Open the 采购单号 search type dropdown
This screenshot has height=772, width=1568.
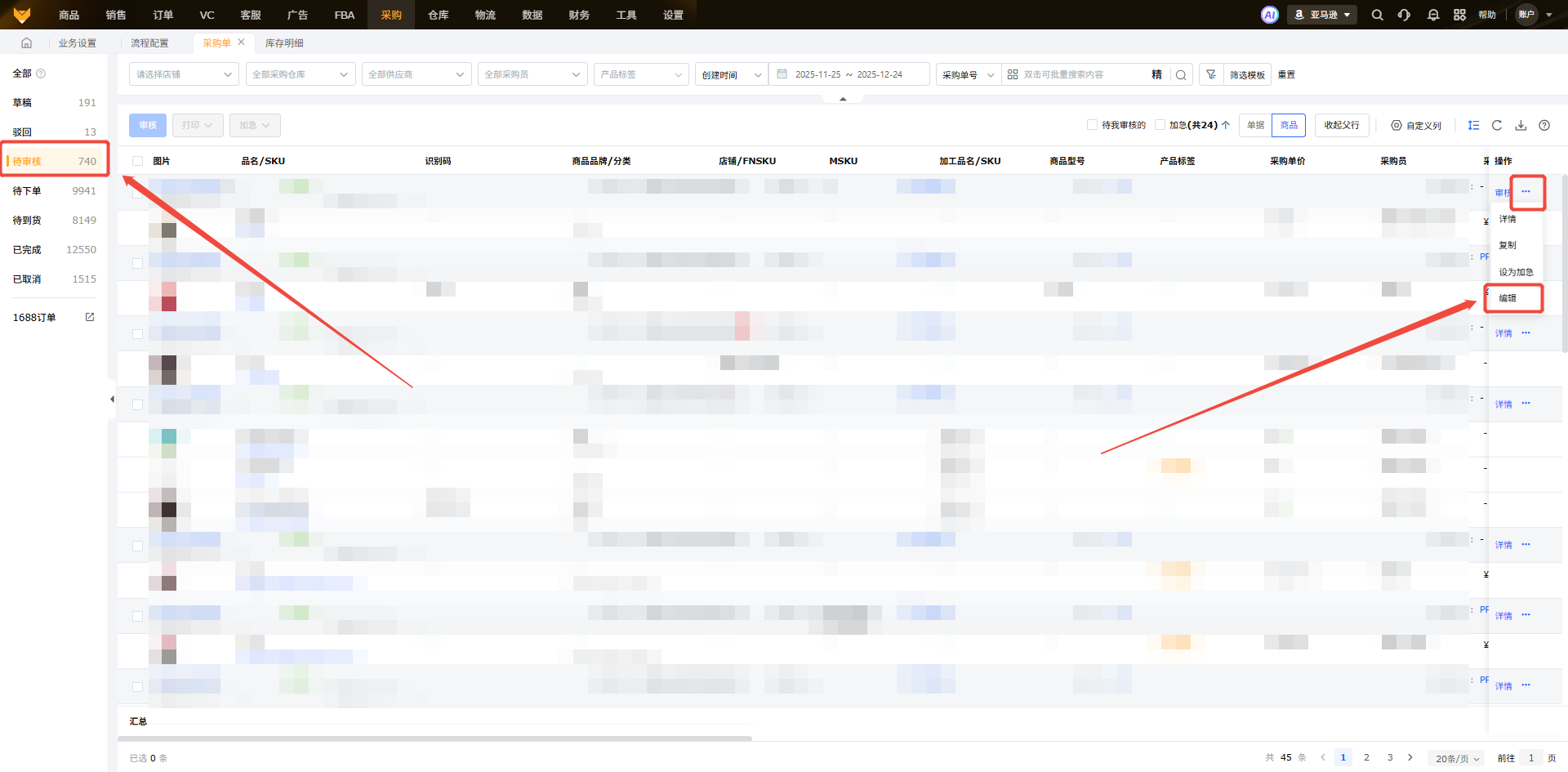coord(969,74)
